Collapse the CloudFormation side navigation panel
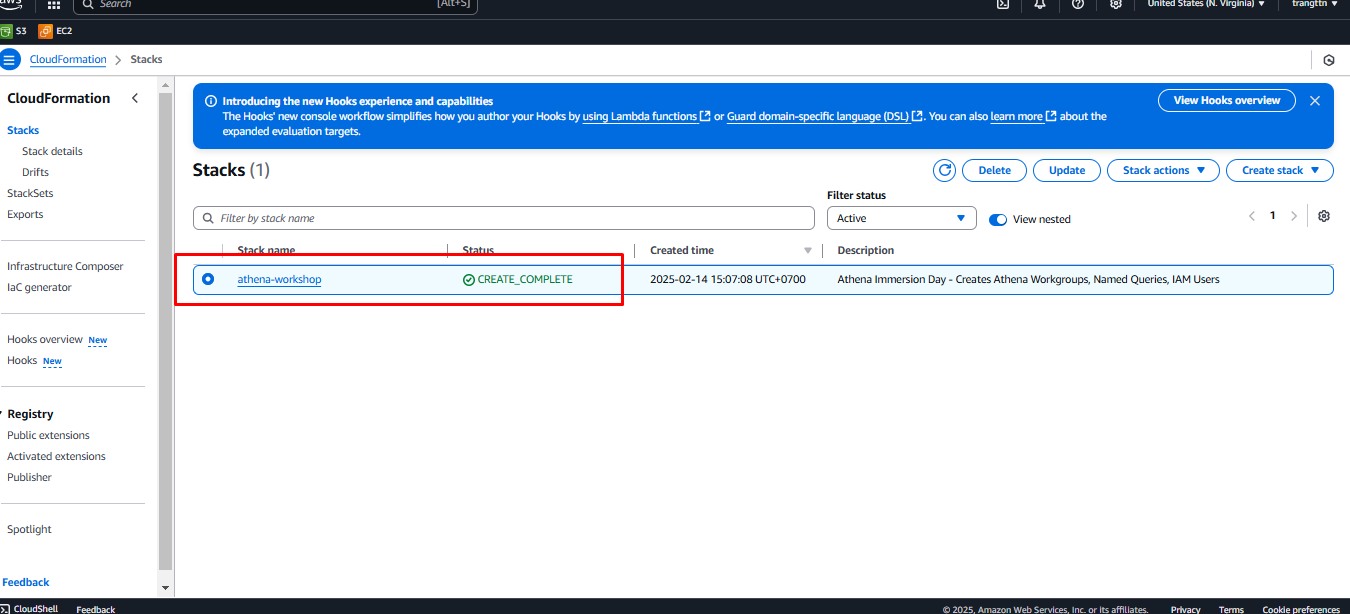Screen dimensions: 1350x614 [135, 98]
